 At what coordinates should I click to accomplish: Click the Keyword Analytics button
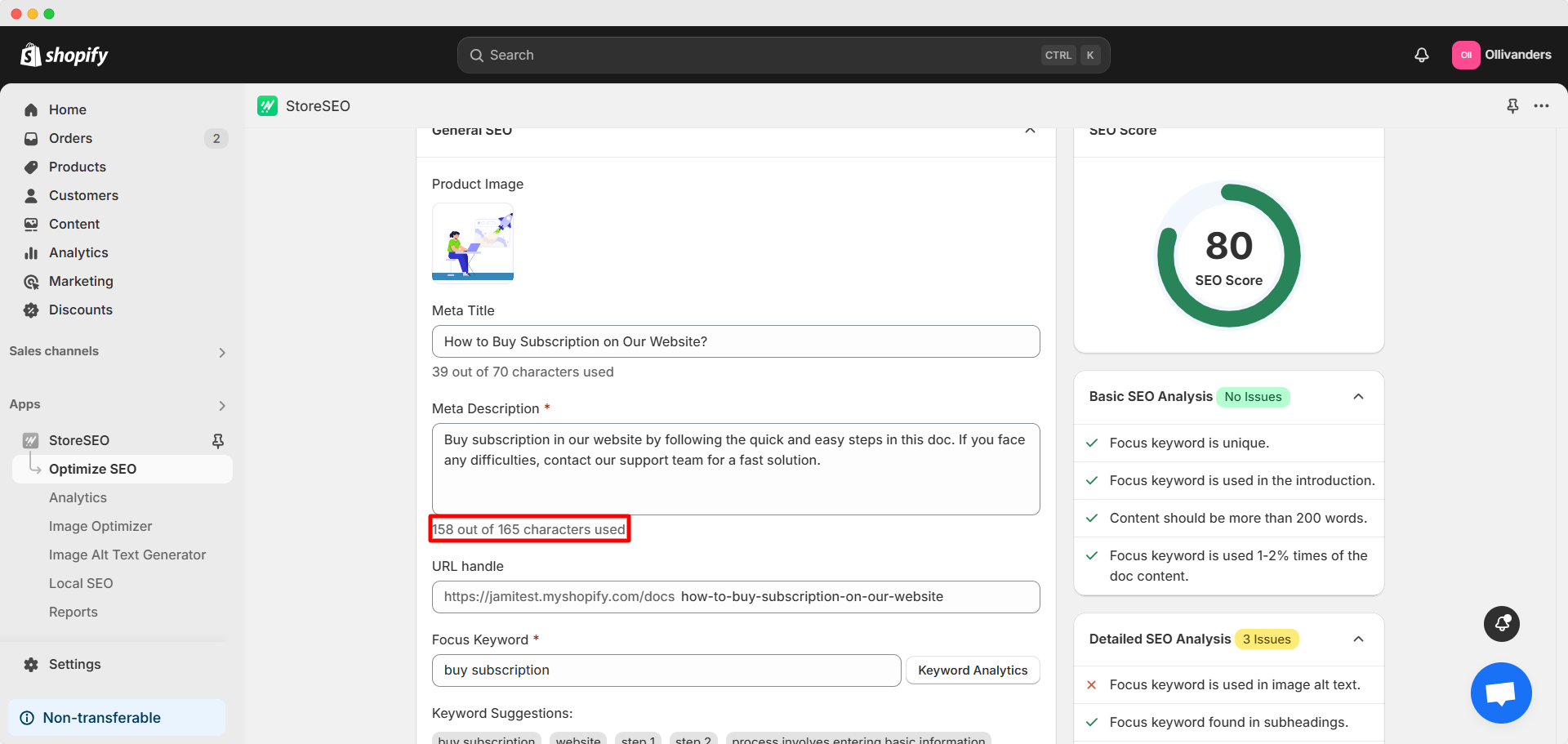point(973,670)
